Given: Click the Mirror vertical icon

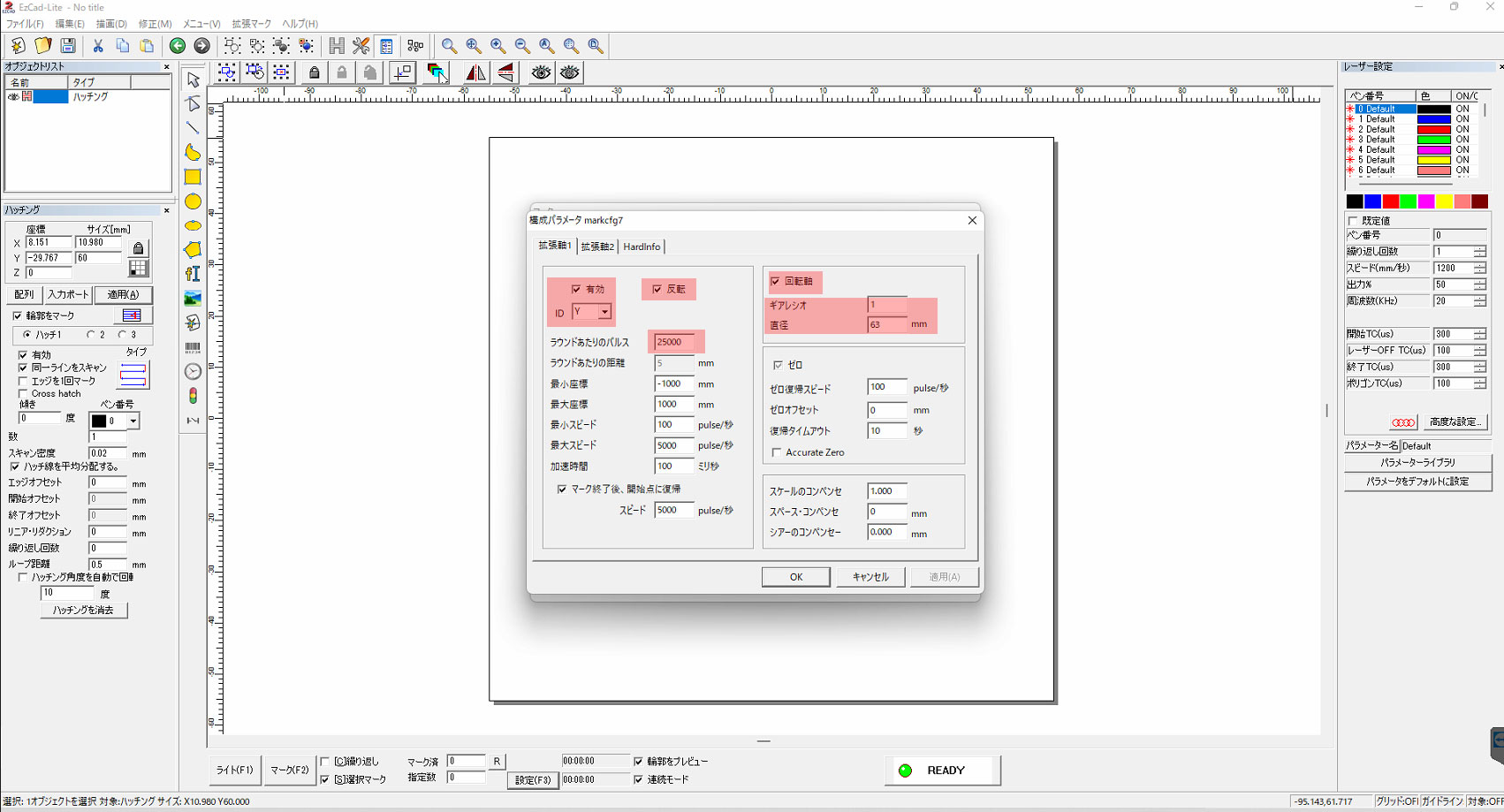Looking at the screenshot, I should [x=505, y=72].
